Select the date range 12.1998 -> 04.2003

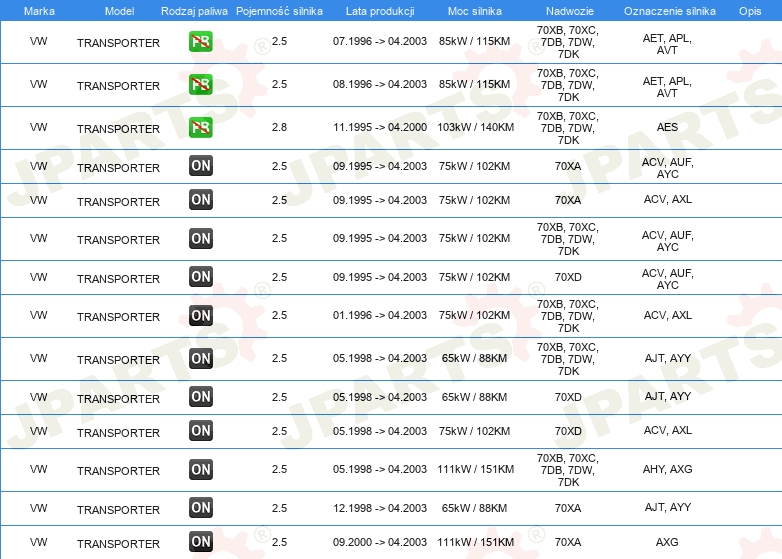point(380,508)
